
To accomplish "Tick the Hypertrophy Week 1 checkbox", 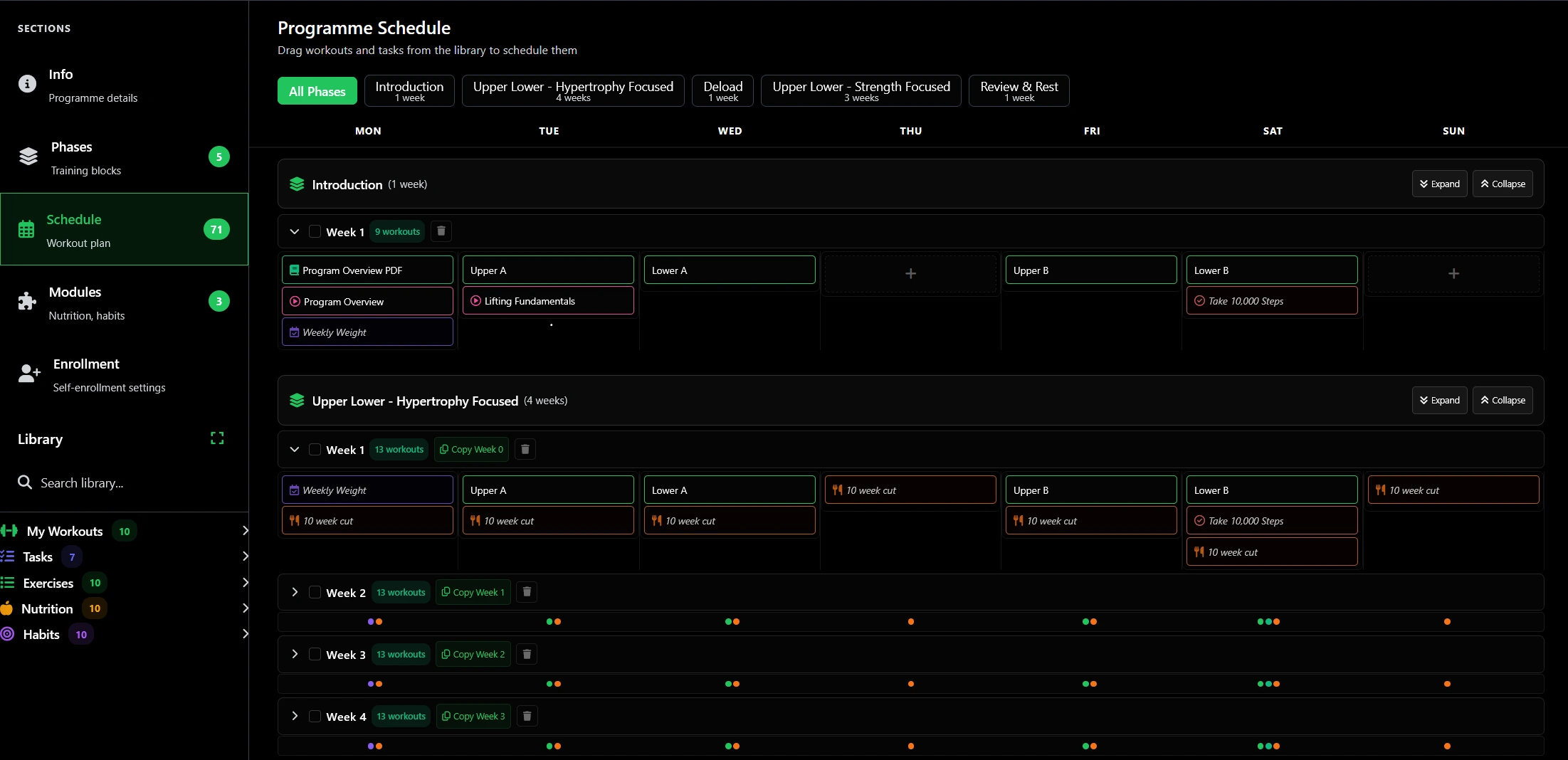I will (x=315, y=449).
